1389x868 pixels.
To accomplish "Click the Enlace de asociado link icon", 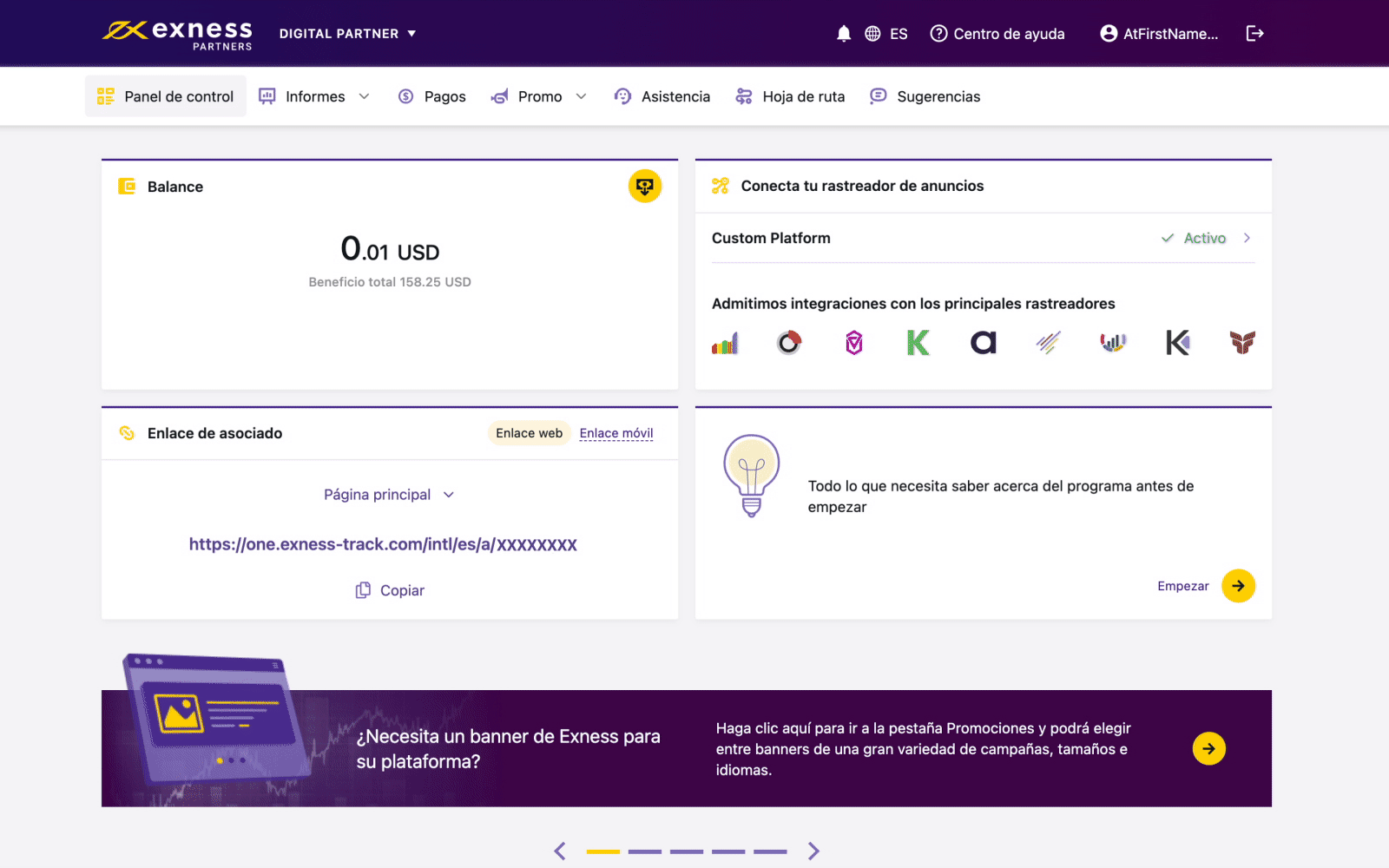I will click(x=127, y=433).
